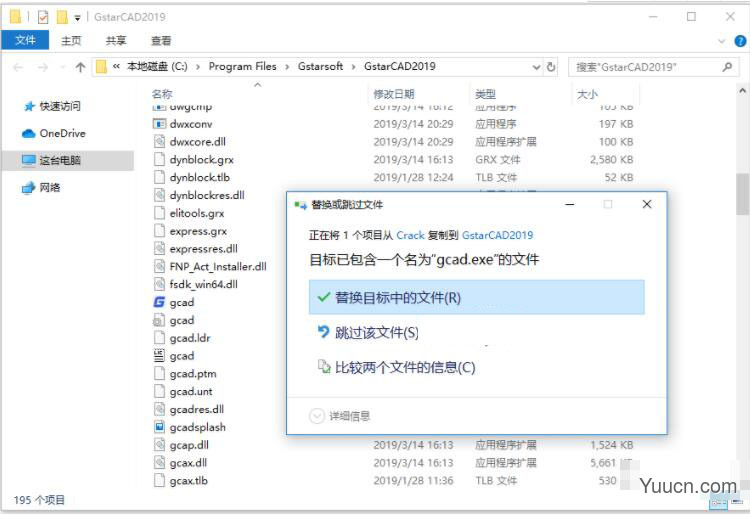
Task: Select the elitools.grx file
Action: (197, 213)
